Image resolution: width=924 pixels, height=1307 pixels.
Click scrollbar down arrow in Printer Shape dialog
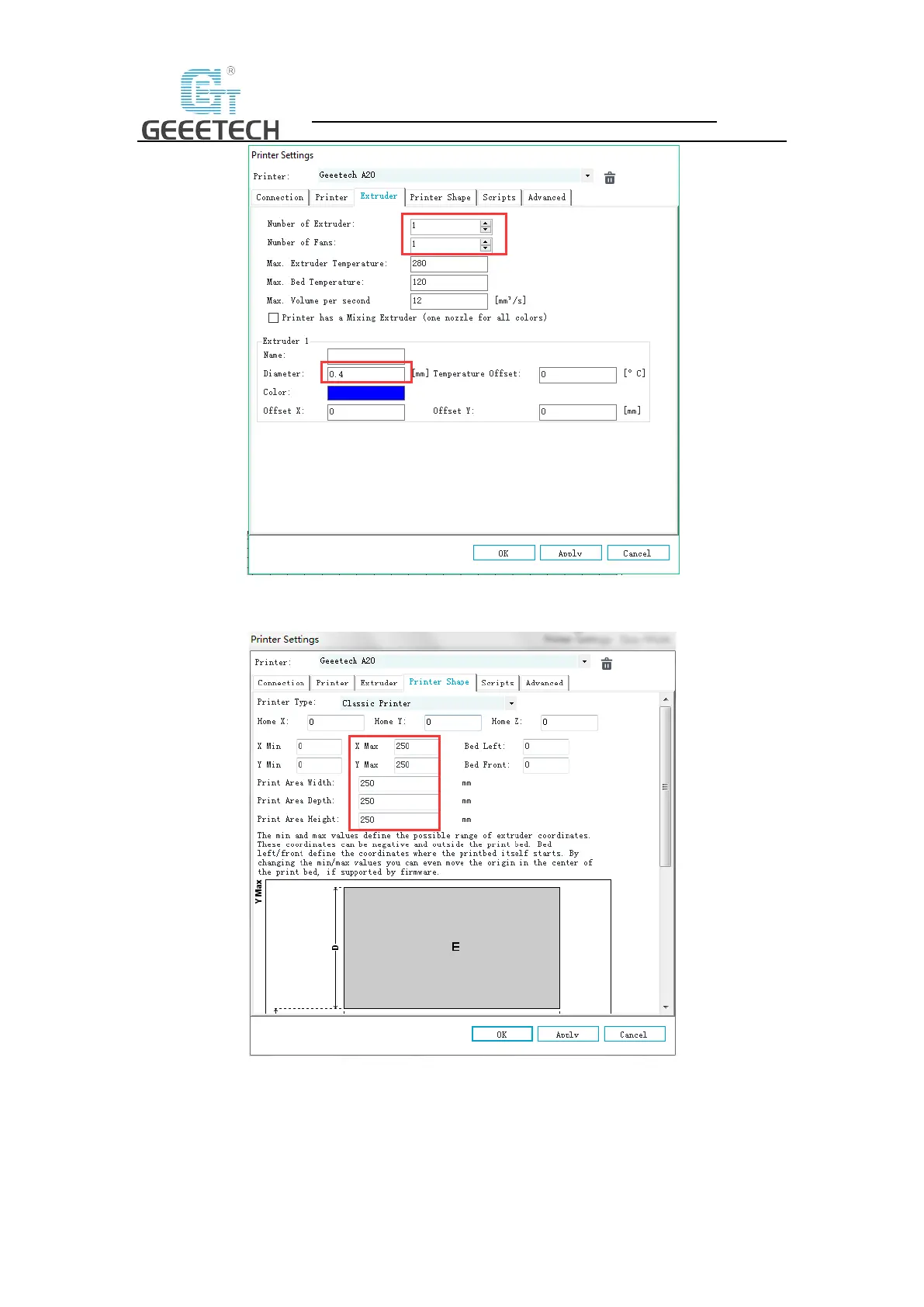click(666, 1007)
